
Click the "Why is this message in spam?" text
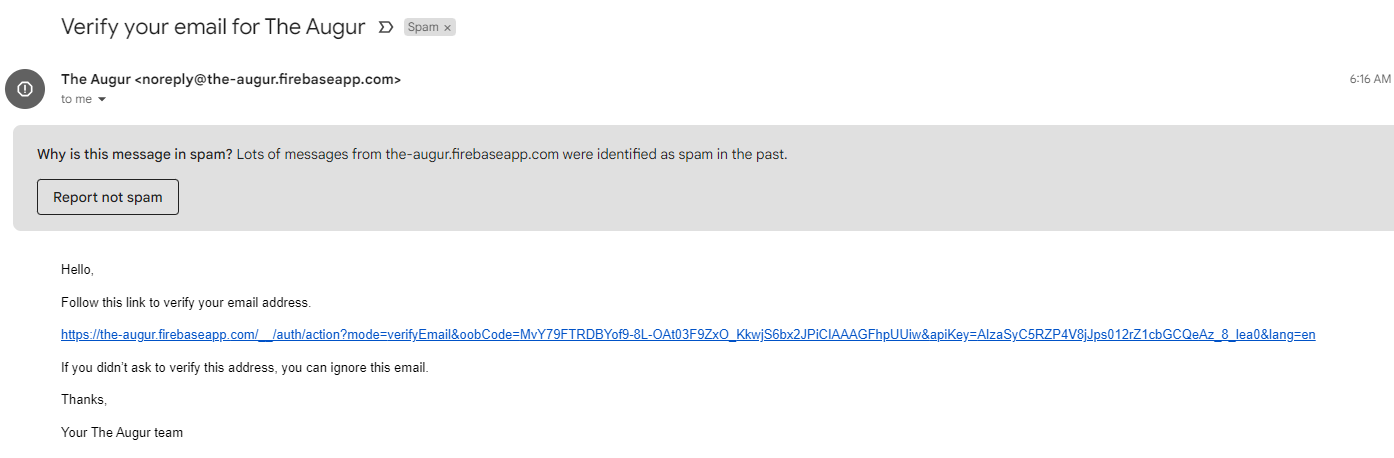135,154
